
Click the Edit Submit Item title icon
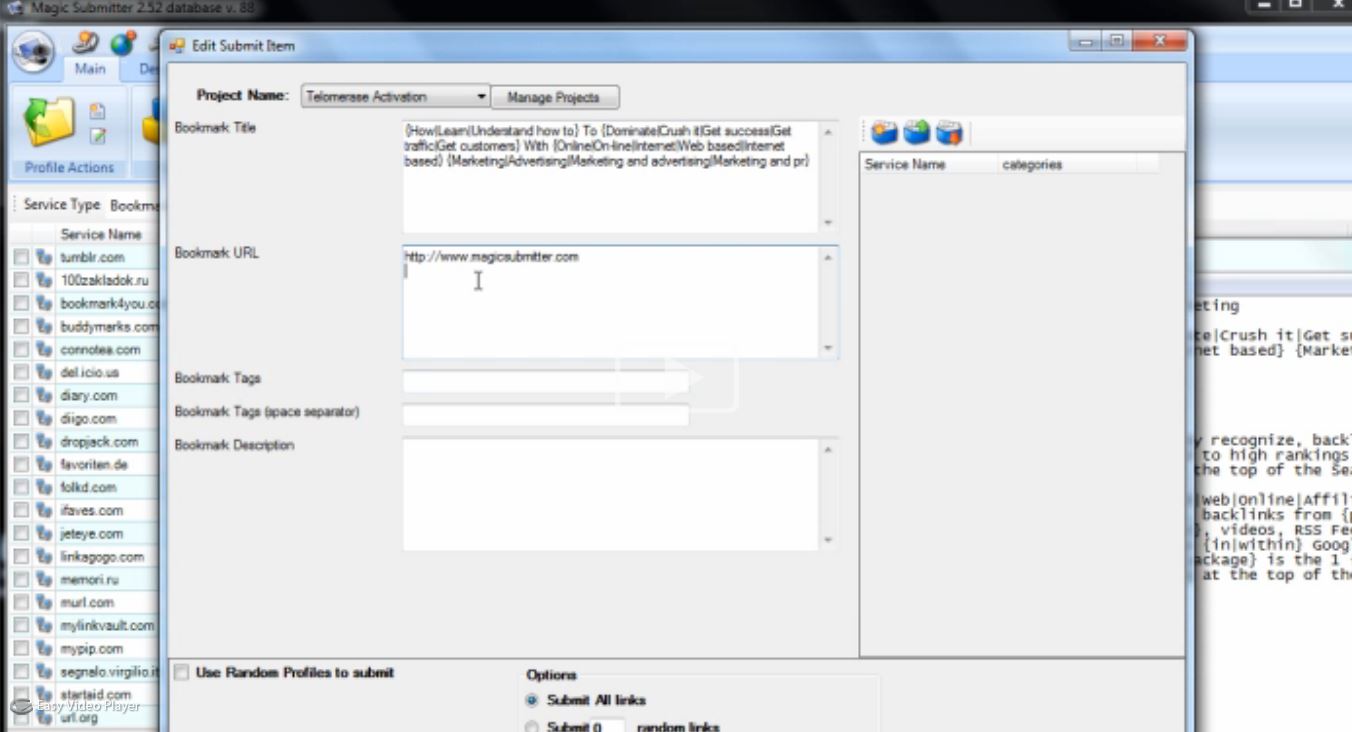click(x=177, y=45)
